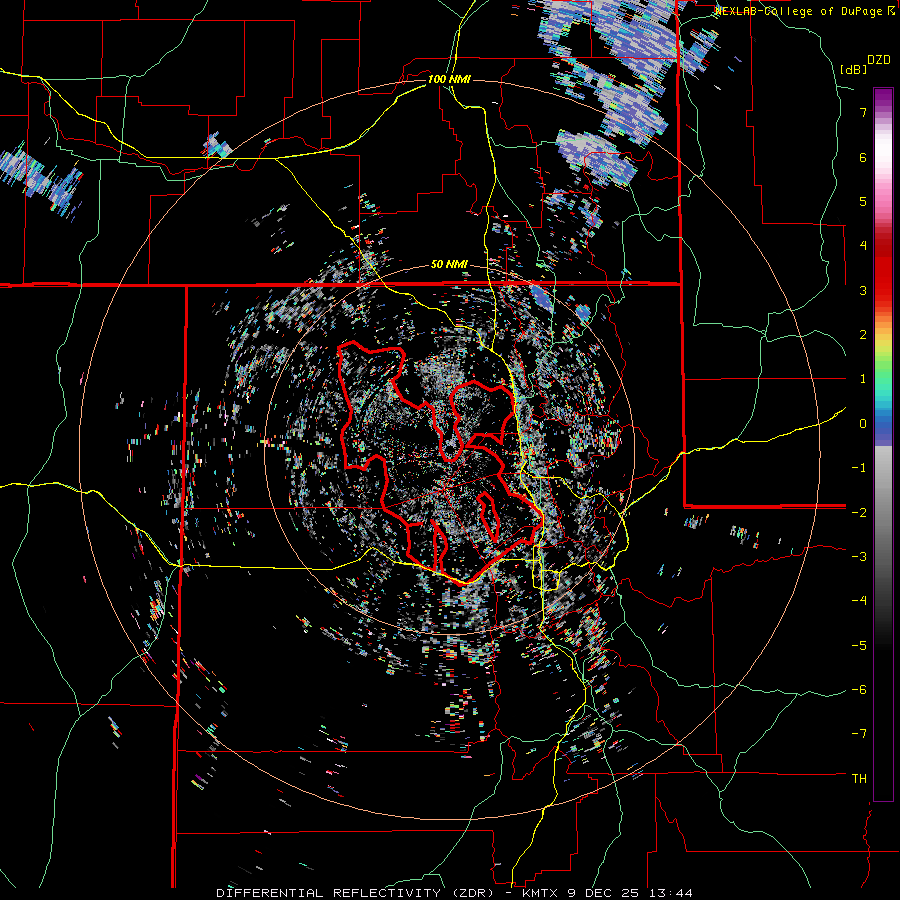Select the "1" value on the color scale
The width and height of the screenshot is (900, 900).
(863, 379)
